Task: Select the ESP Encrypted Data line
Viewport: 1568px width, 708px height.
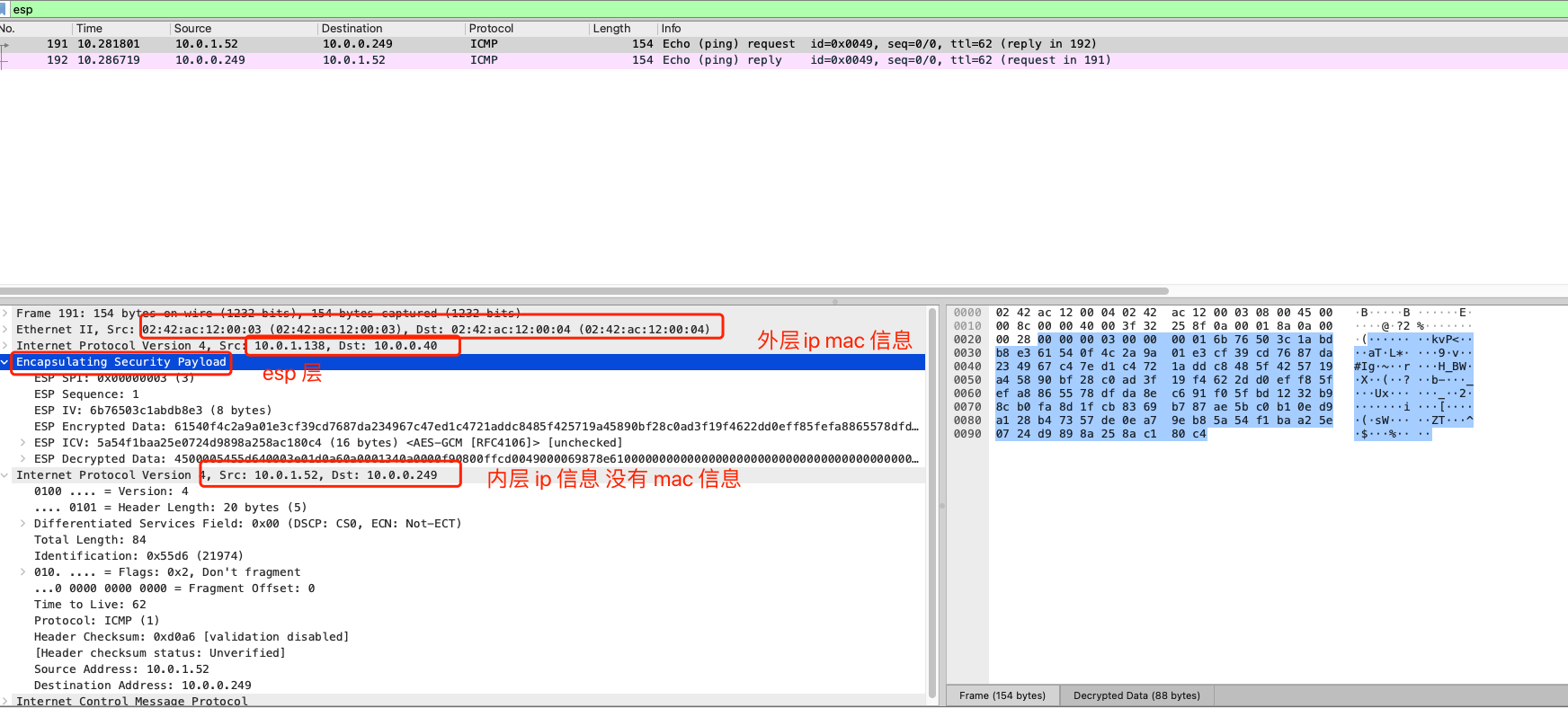Action: point(477,427)
